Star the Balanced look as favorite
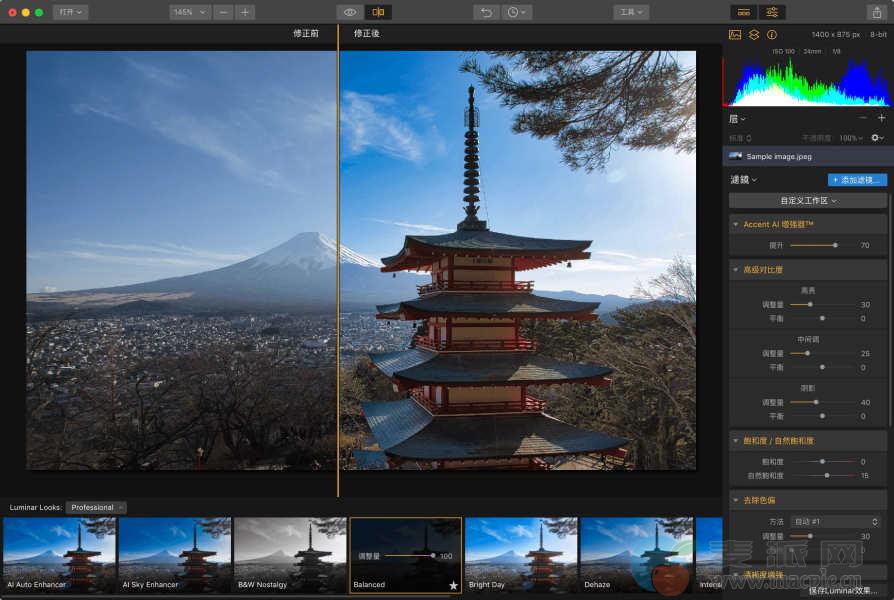The width and height of the screenshot is (894, 600). click(x=453, y=585)
